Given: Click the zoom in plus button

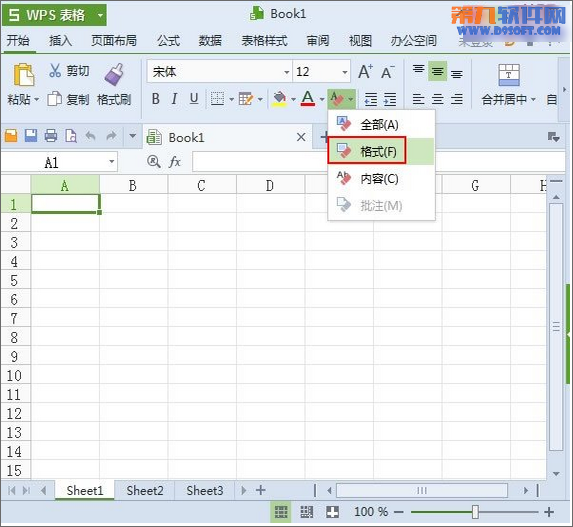Looking at the screenshot, I should [549, 512].
